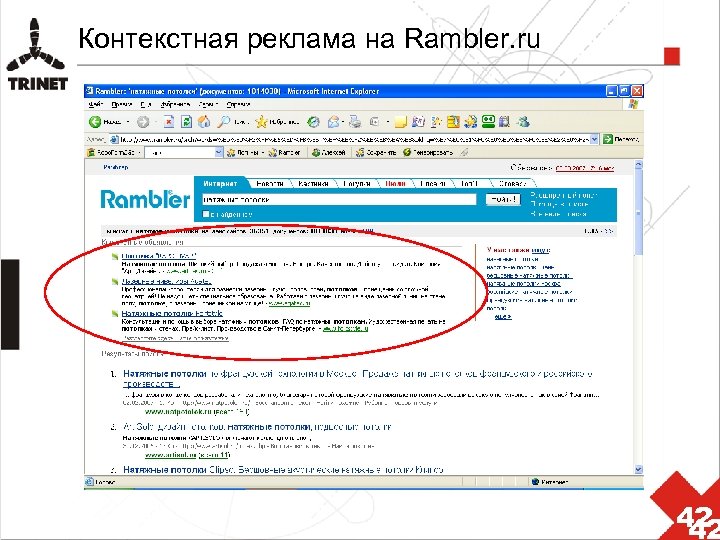
Task: Click the green Rambler logo
Action: 145,199
